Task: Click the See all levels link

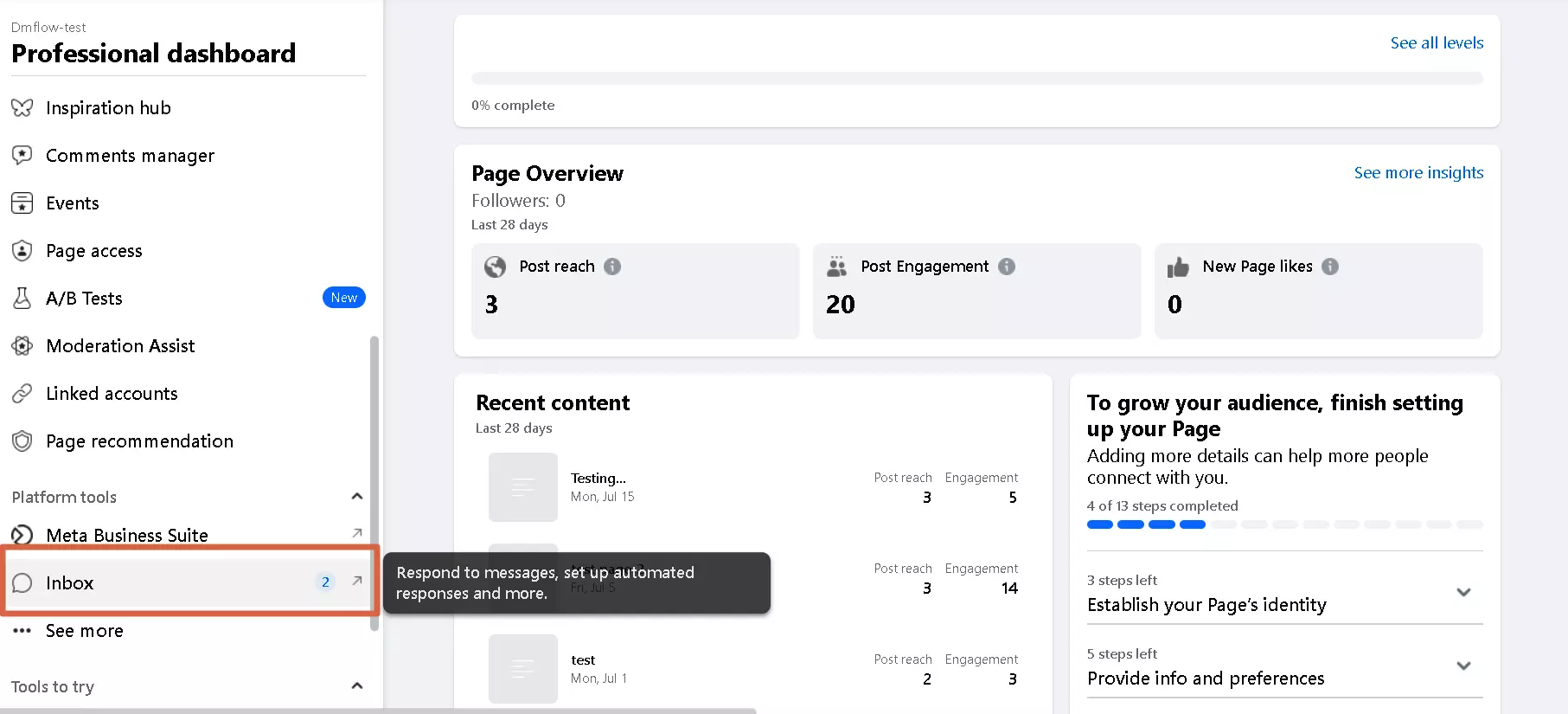Action: [x=1437, y=43]
